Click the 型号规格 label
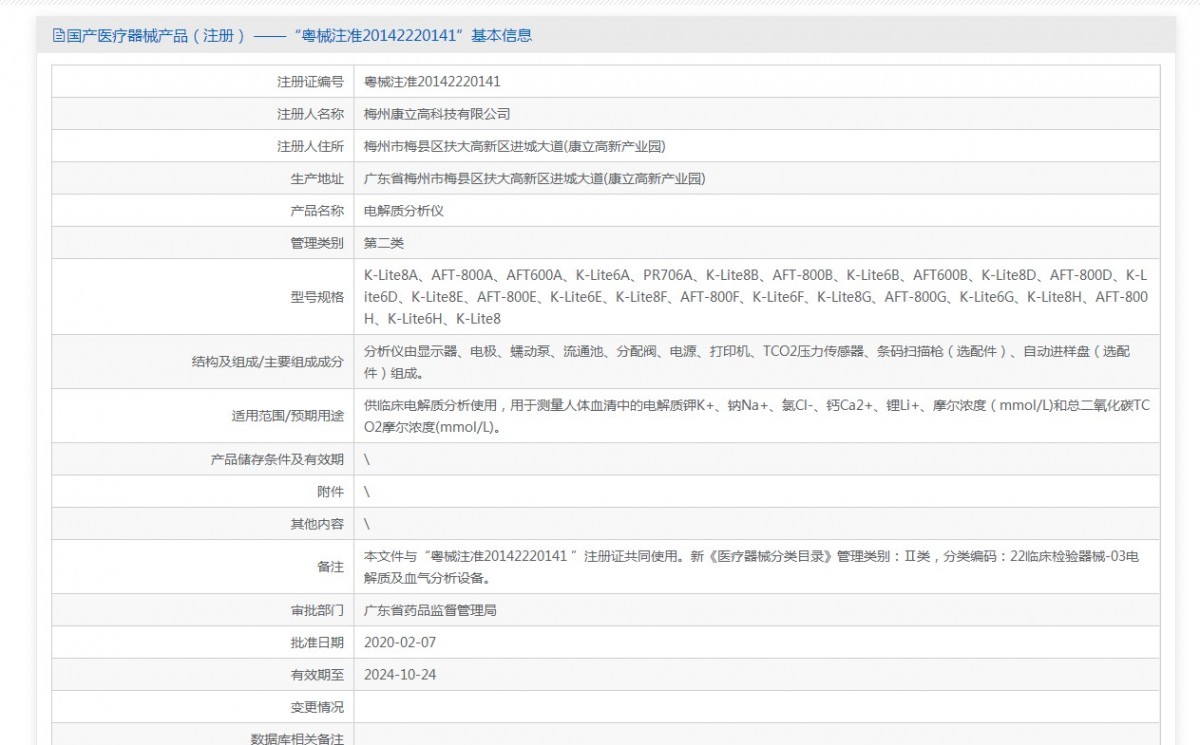Screen dimensions: 1200x745 coord(317,297)
